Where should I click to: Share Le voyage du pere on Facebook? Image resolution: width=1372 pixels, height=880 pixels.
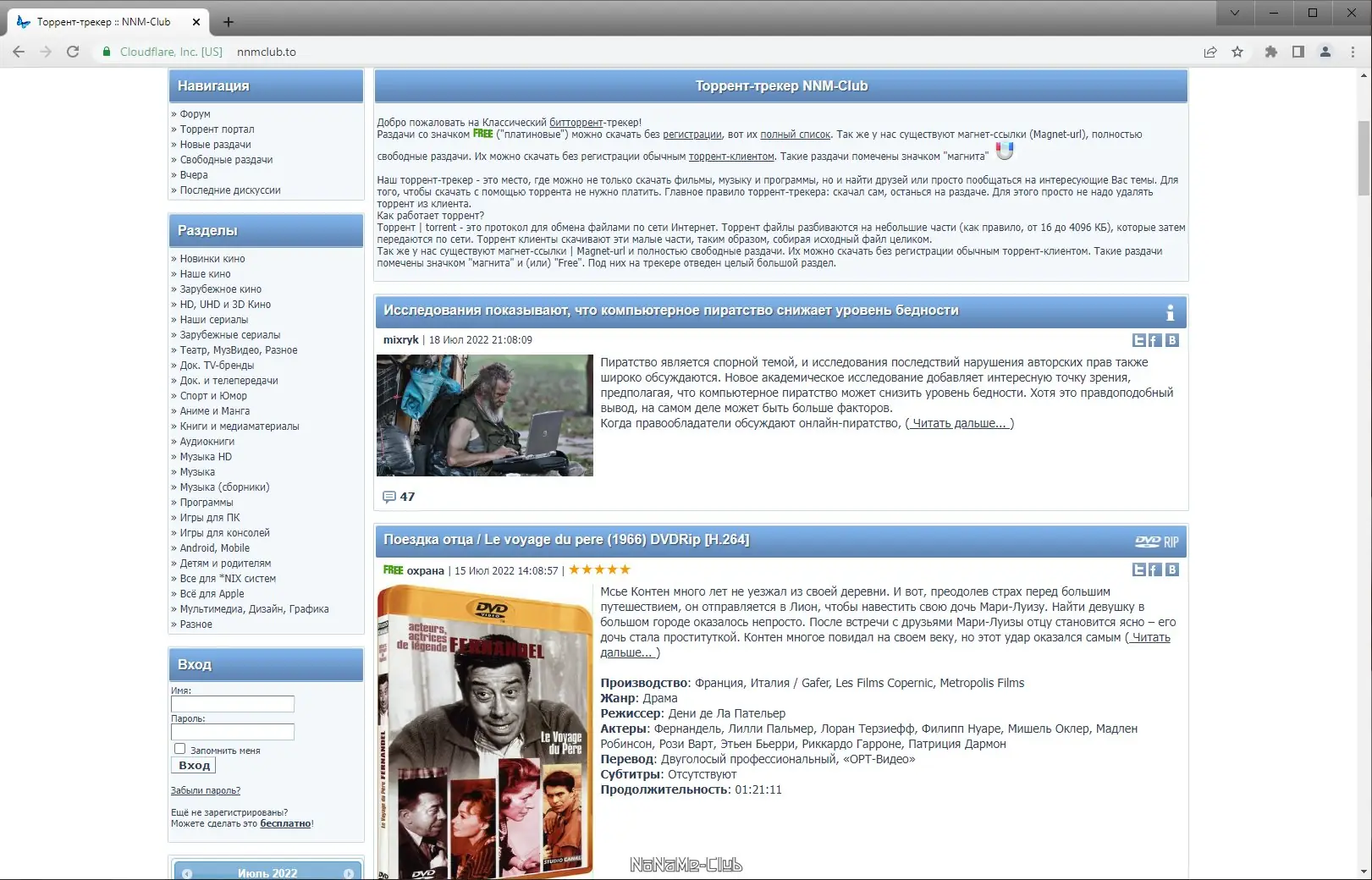point(1155,569)
